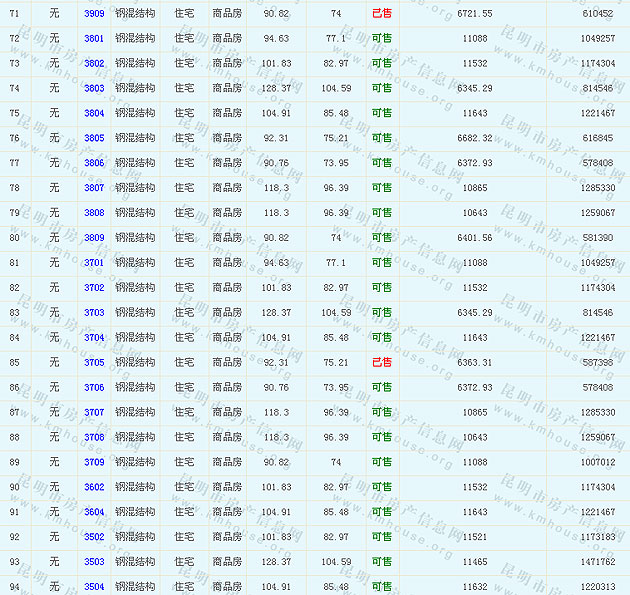Image resolution: width=630 pixels, height=595 pixels.
Task: Select room 3803 hyperlink
Action: (94, 88)
